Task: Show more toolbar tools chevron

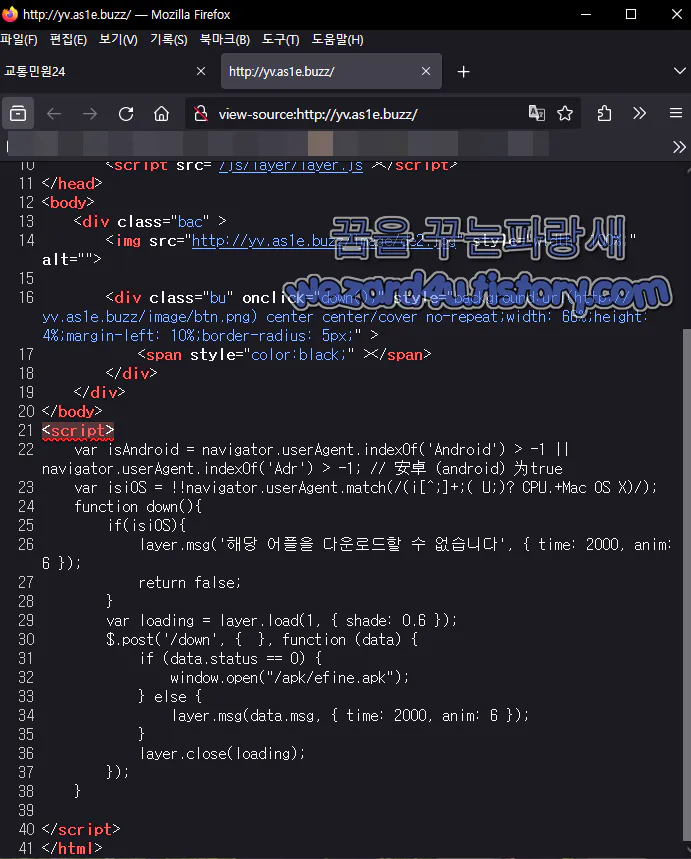Action: pos(639,113)
